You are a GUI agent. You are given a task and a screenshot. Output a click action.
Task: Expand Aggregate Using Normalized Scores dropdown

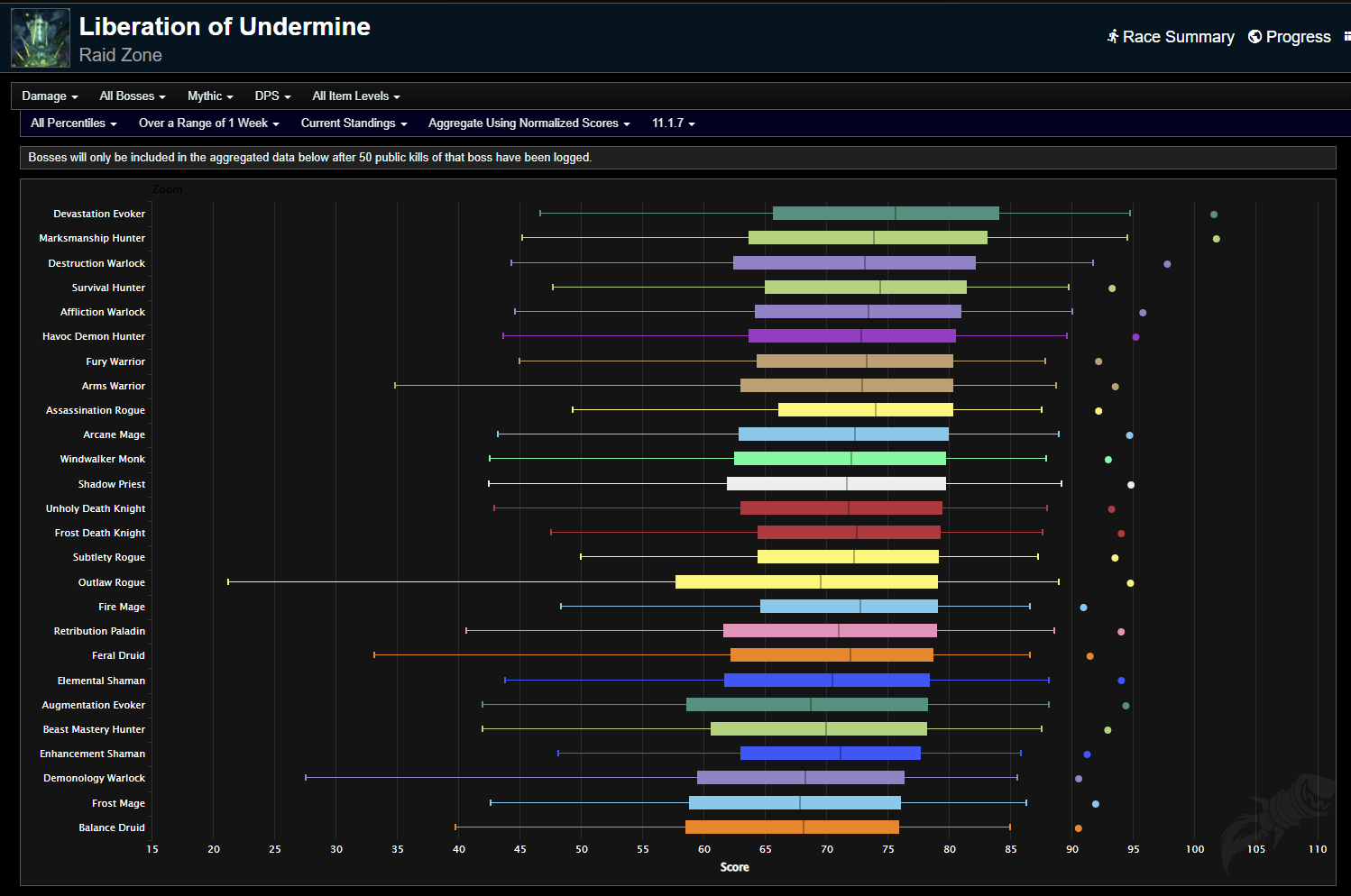click(x=528, y=123)
